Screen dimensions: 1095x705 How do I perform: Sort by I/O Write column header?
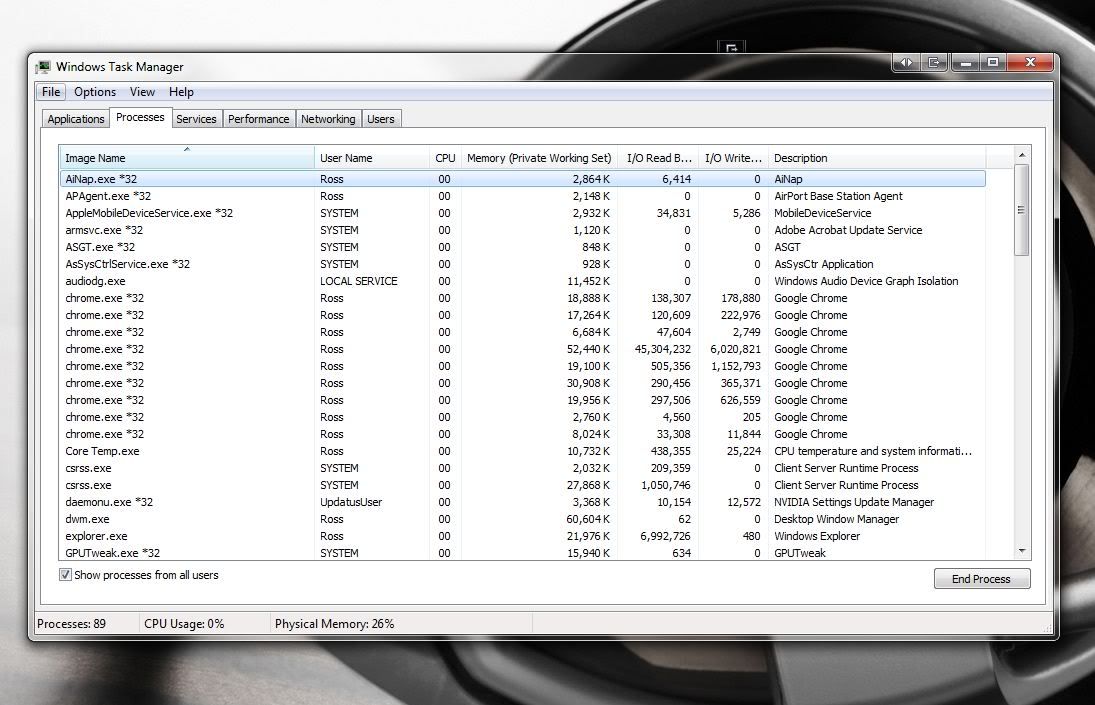click(x=733, y=158)
